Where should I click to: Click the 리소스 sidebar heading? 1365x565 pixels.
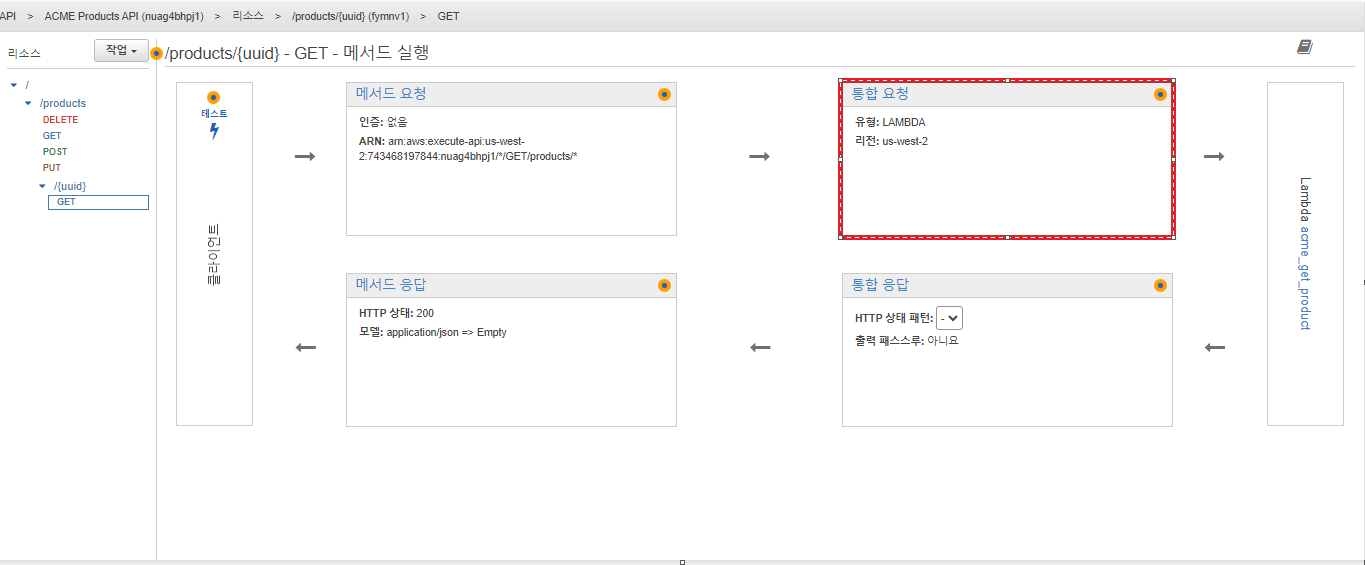click(24, 53)
